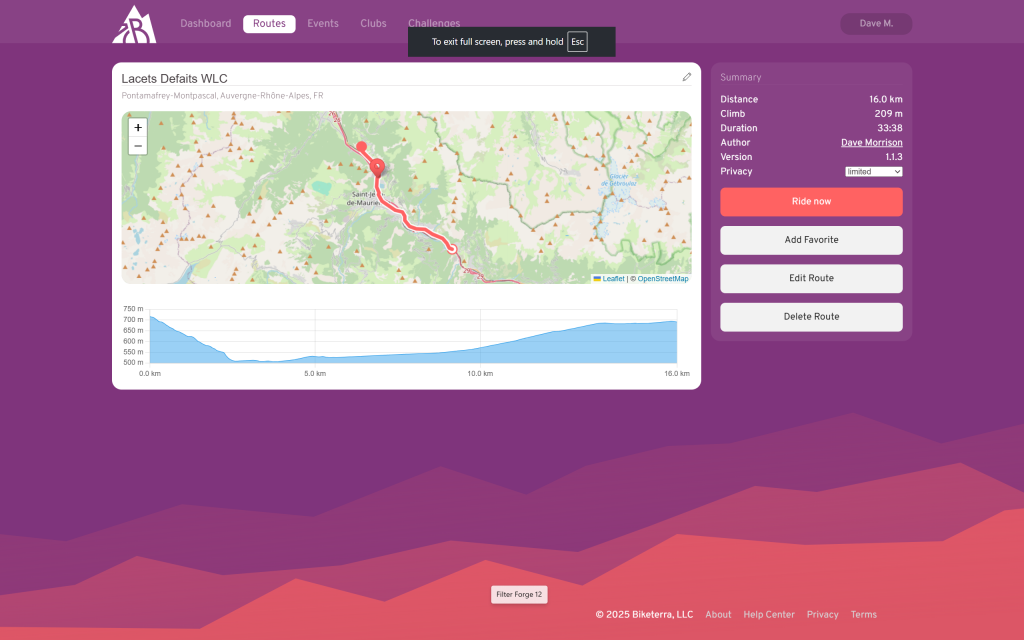The height and width of the screenshot is (640, 1024).
Task: Click the Edit Route button
Action: click(811, 278)
